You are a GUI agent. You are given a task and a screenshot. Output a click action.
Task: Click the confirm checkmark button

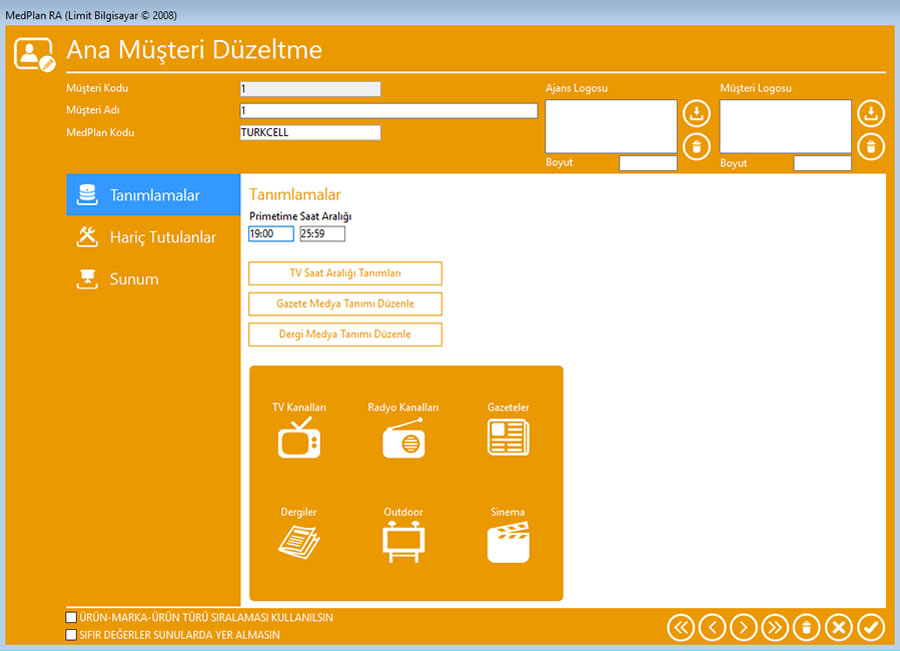(871, 627)
